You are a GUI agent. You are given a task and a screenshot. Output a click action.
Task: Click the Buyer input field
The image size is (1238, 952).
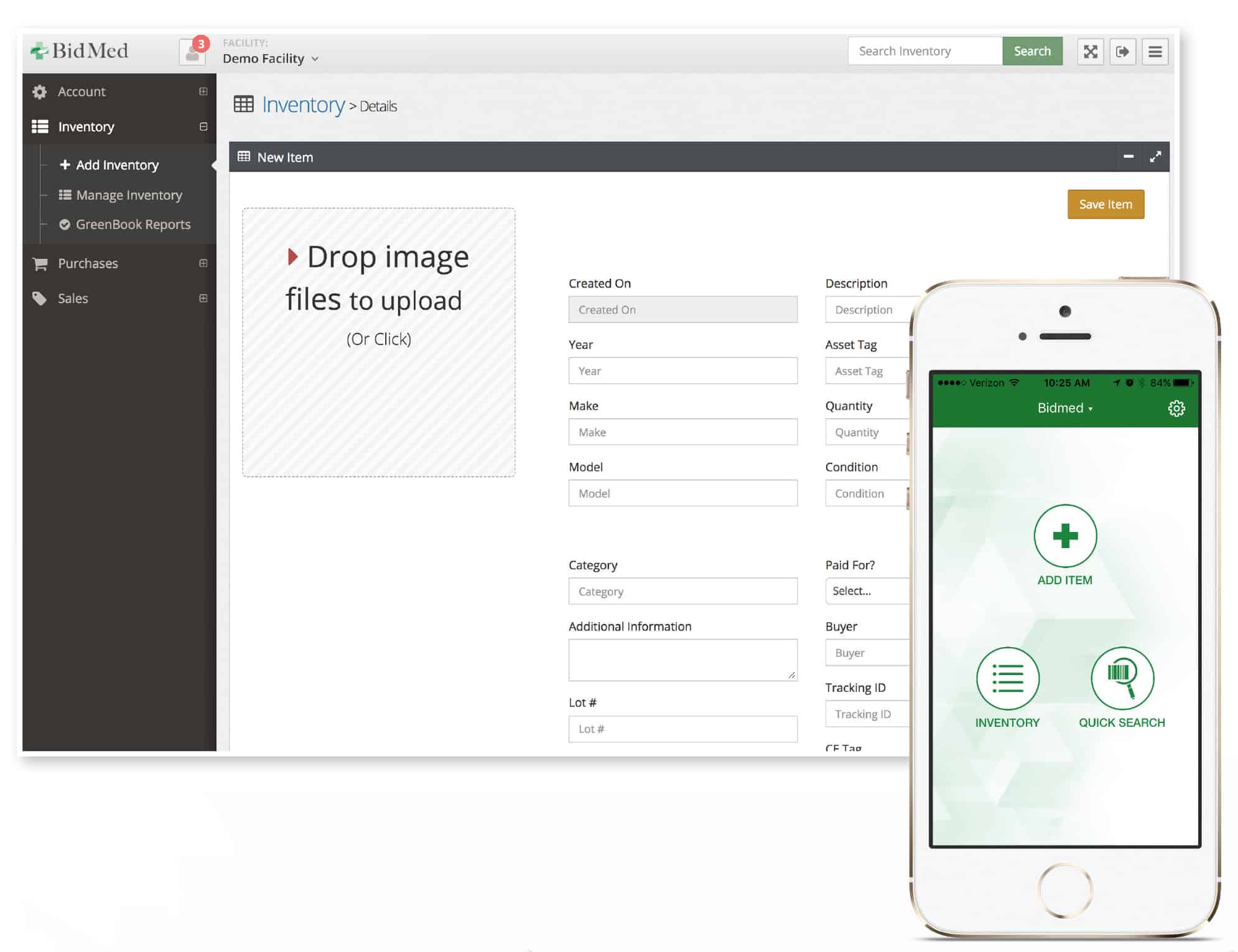[x=867, y=653]
